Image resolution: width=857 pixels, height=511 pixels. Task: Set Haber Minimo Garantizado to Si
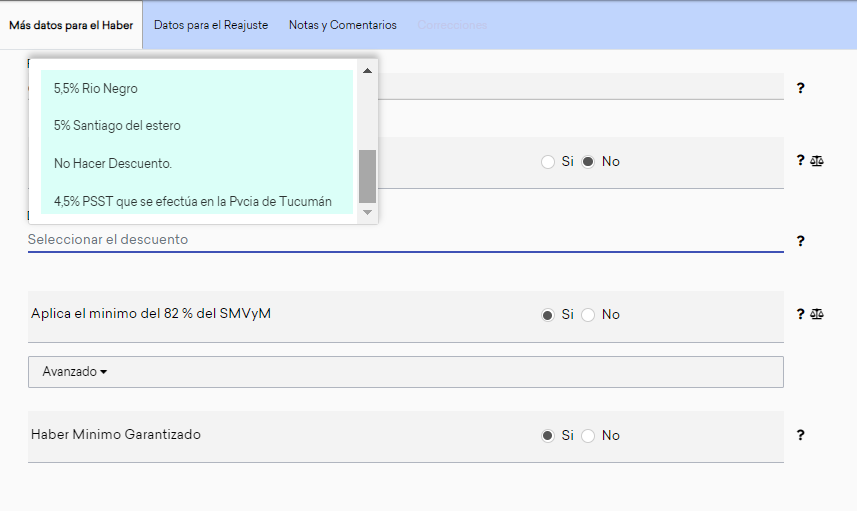pos(548,436)
